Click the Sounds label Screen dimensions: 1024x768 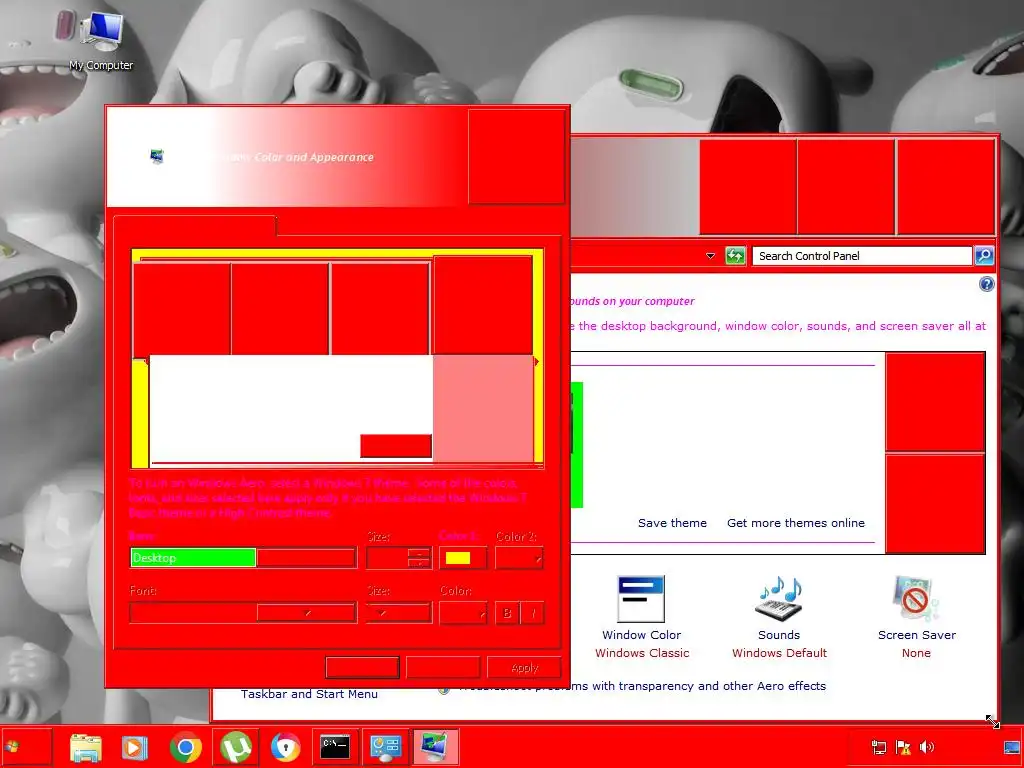pos(778,635)
